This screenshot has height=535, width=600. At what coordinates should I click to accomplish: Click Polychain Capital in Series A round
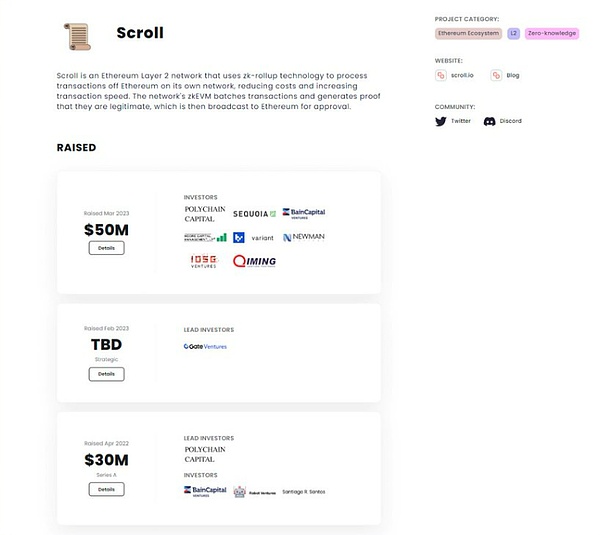coord(205,455)
